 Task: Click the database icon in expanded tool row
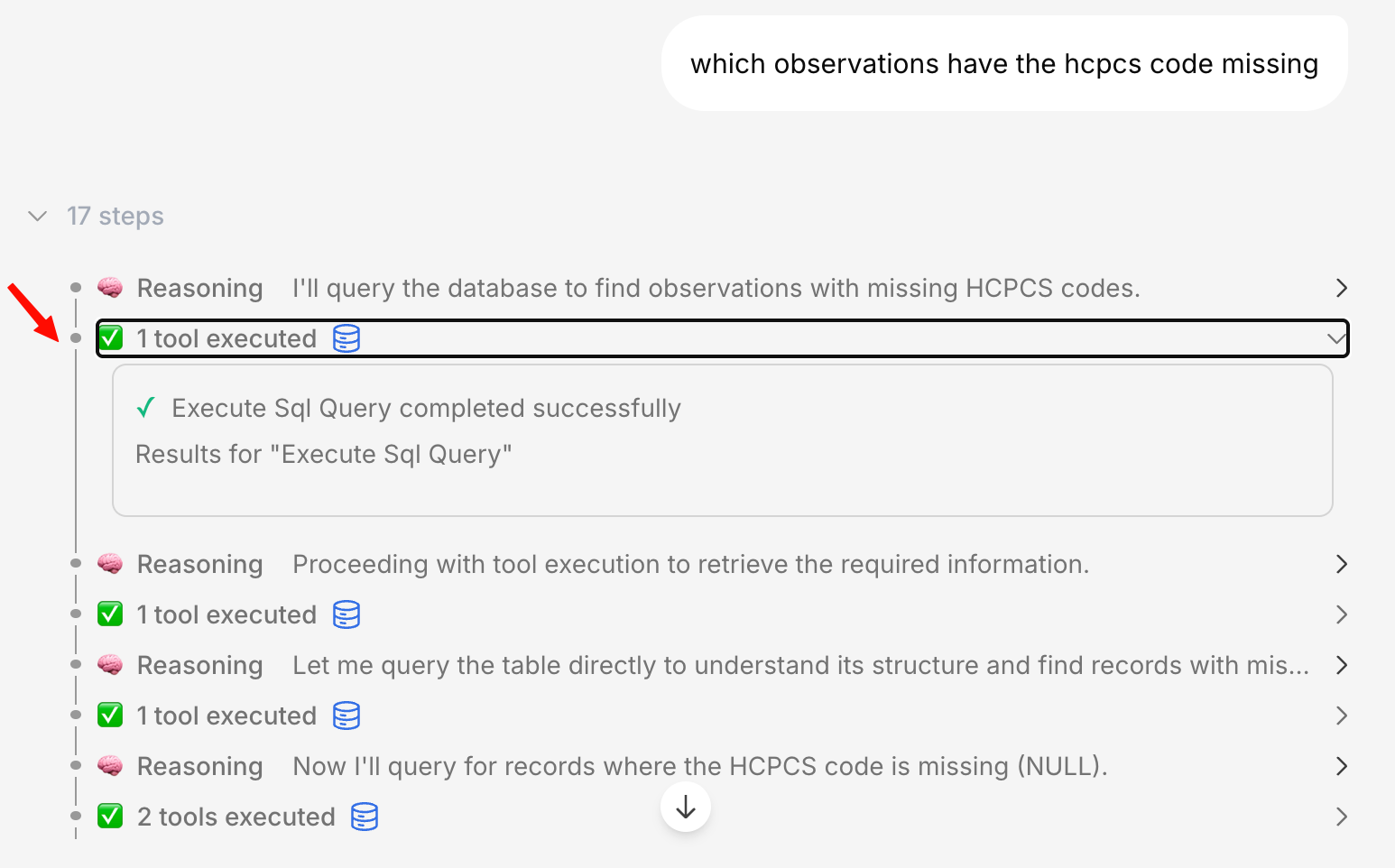tap(346, 339)
